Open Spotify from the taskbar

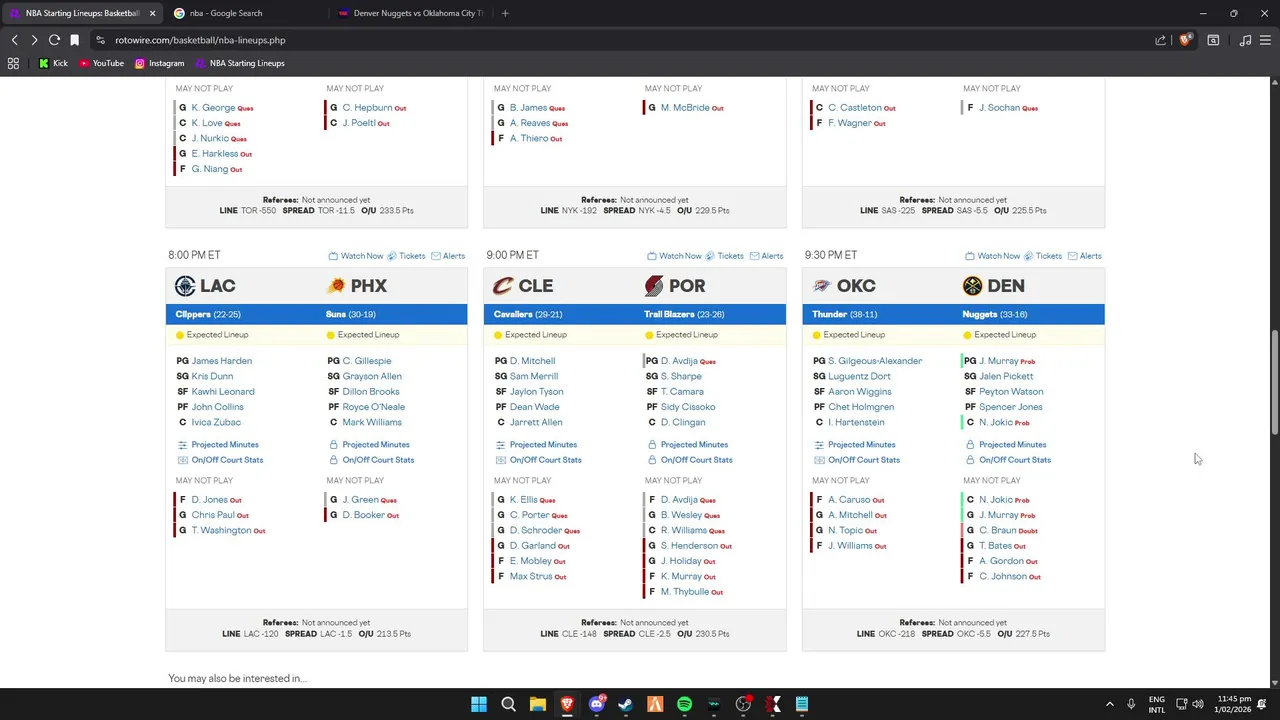(x=684, y=704)
